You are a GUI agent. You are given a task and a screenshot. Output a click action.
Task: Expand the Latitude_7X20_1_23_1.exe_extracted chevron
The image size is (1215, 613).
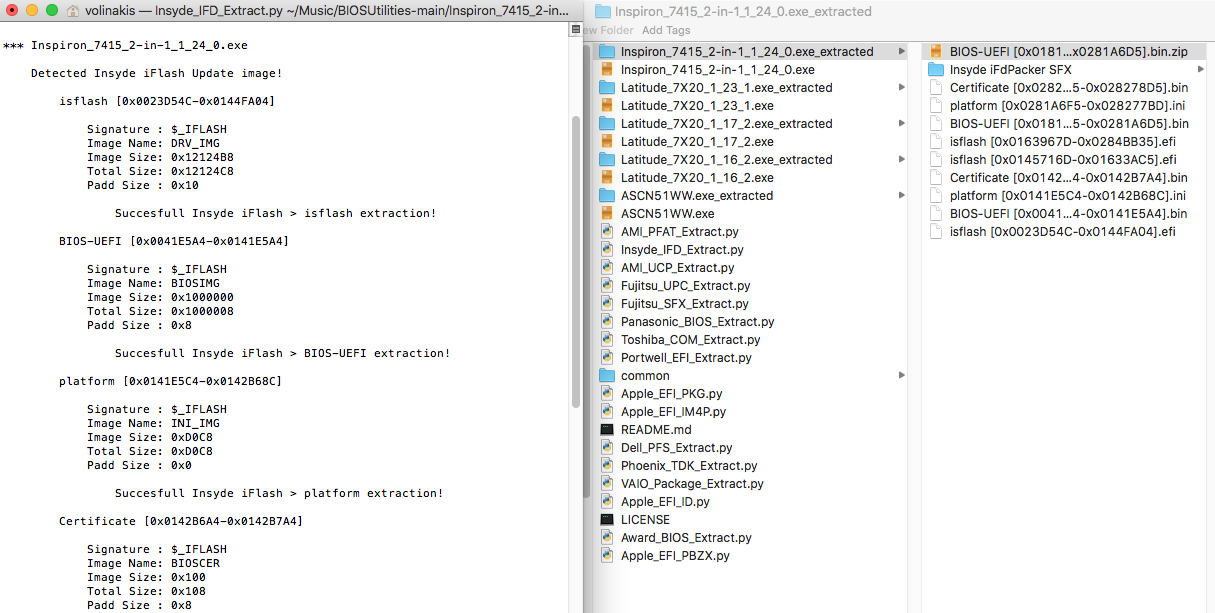coord(902,88)
